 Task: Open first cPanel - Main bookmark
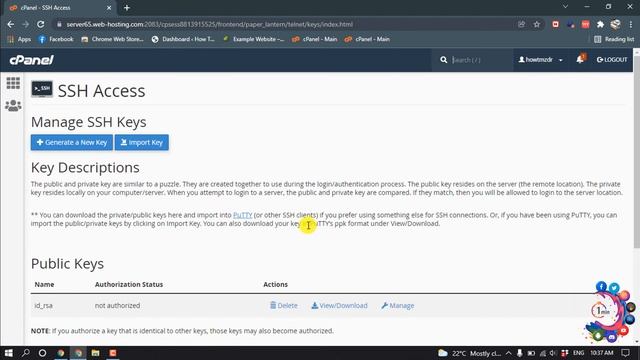[315, 39]
